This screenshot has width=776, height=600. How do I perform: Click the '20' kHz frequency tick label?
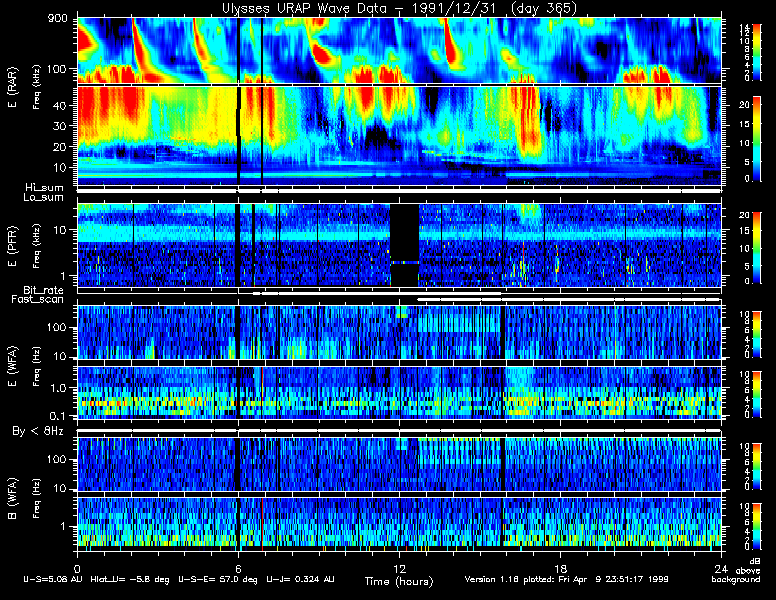pos(59,147)
